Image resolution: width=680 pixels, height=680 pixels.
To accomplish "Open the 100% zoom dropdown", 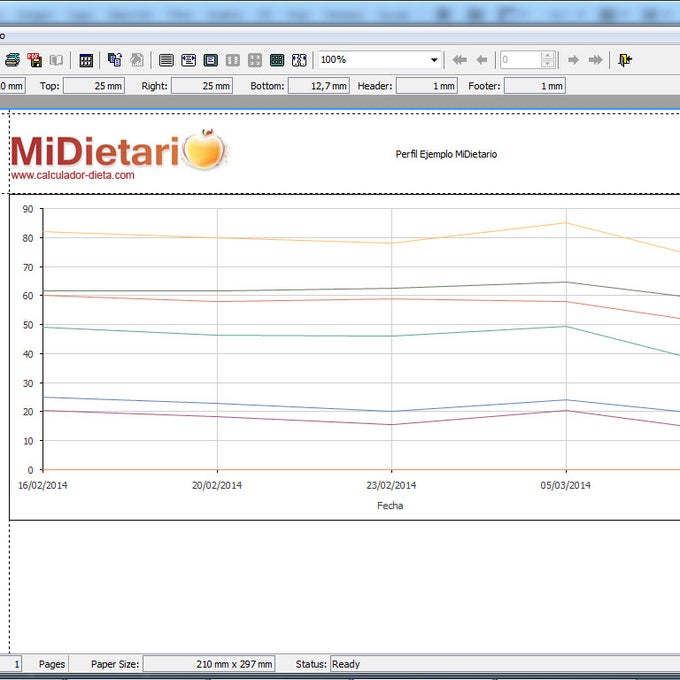I will click(434, 60).
